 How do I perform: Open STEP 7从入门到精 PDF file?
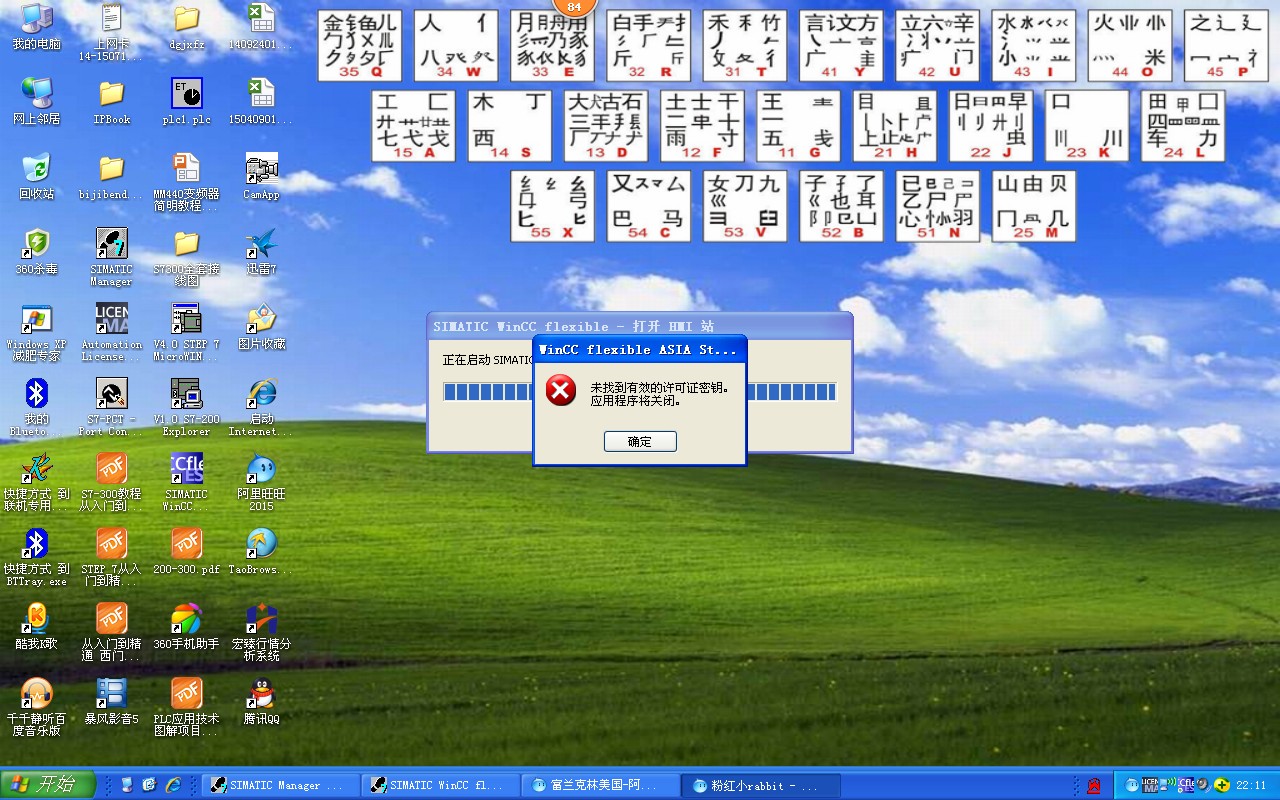coord(111,556)
